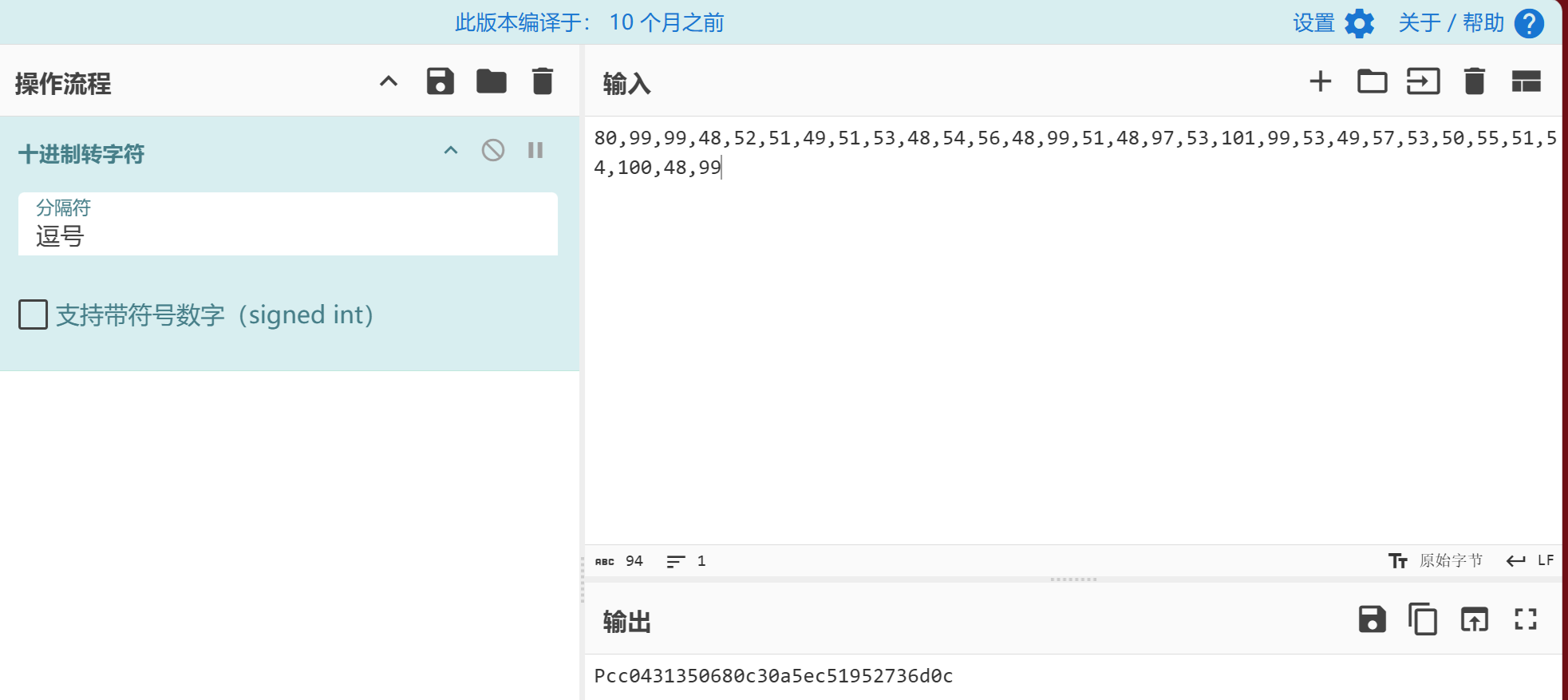Collapse the 十进制转字符 operation arguments
1568x700 pixels.
point(451,150)
